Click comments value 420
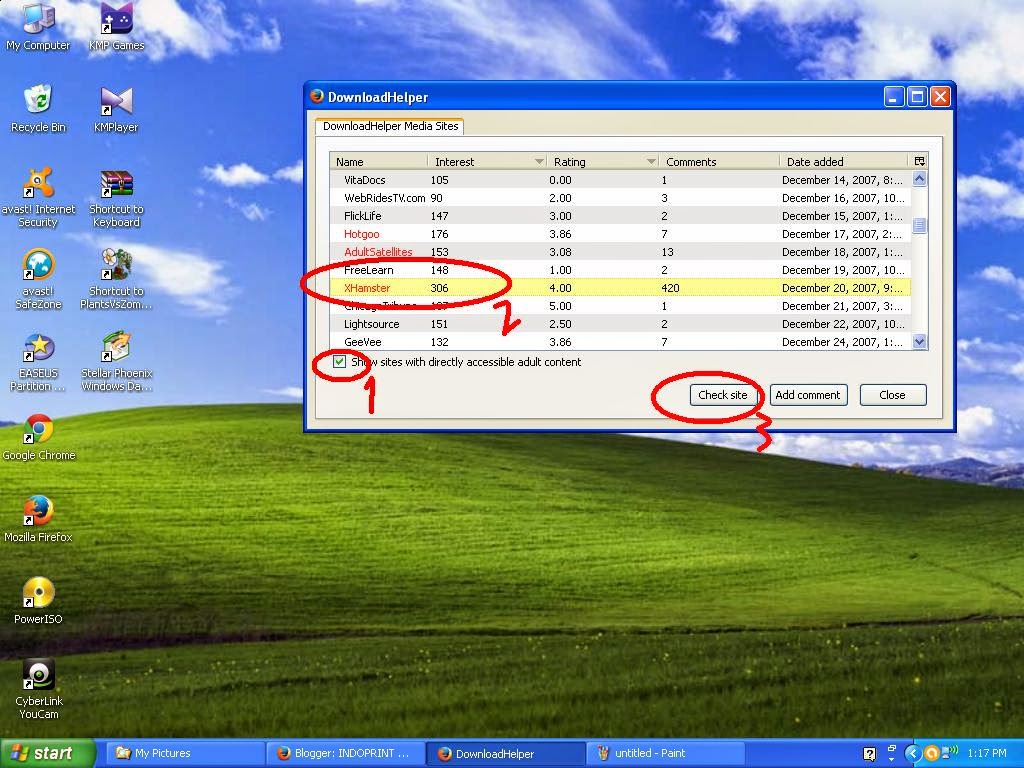 tap(670, 287)
